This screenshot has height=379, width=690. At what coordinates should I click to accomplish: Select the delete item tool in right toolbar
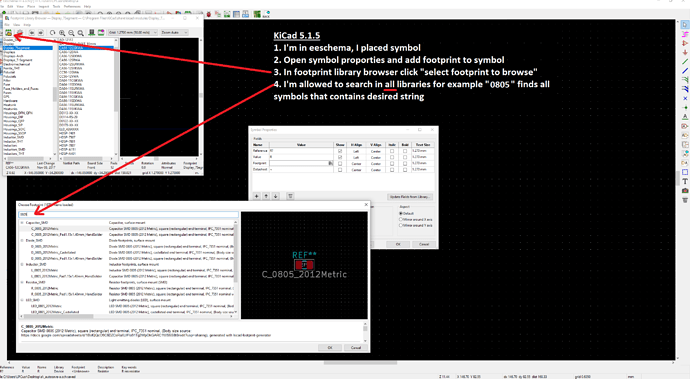[685, 200]
